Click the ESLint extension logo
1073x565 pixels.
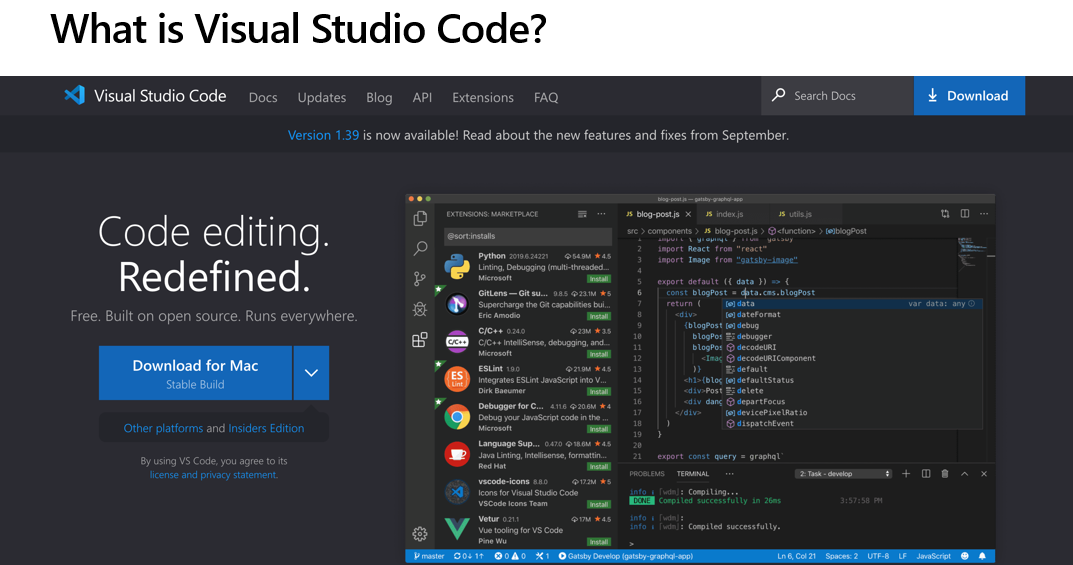point(456,378)
